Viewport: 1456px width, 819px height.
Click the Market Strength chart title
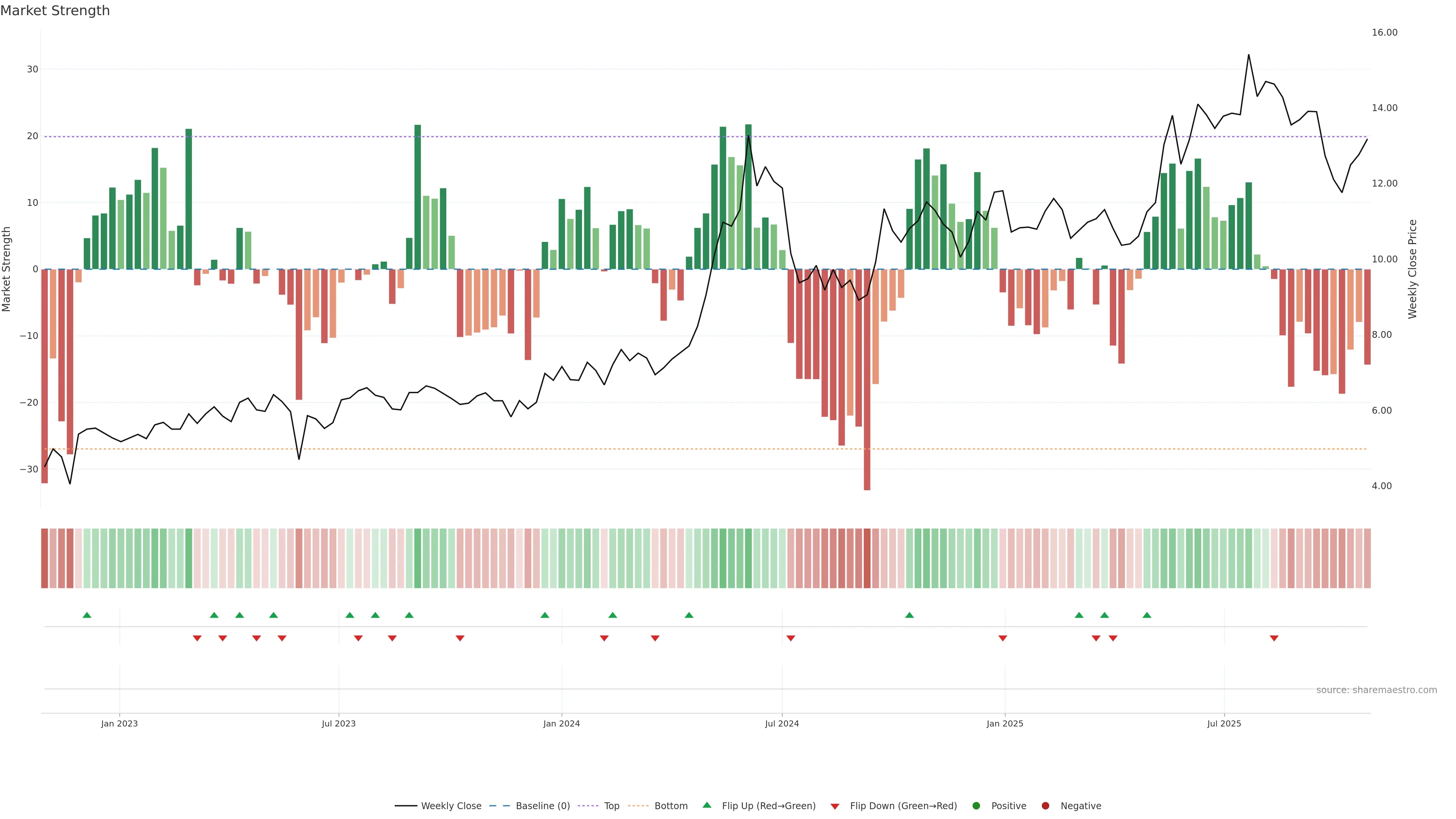[55, 11]
